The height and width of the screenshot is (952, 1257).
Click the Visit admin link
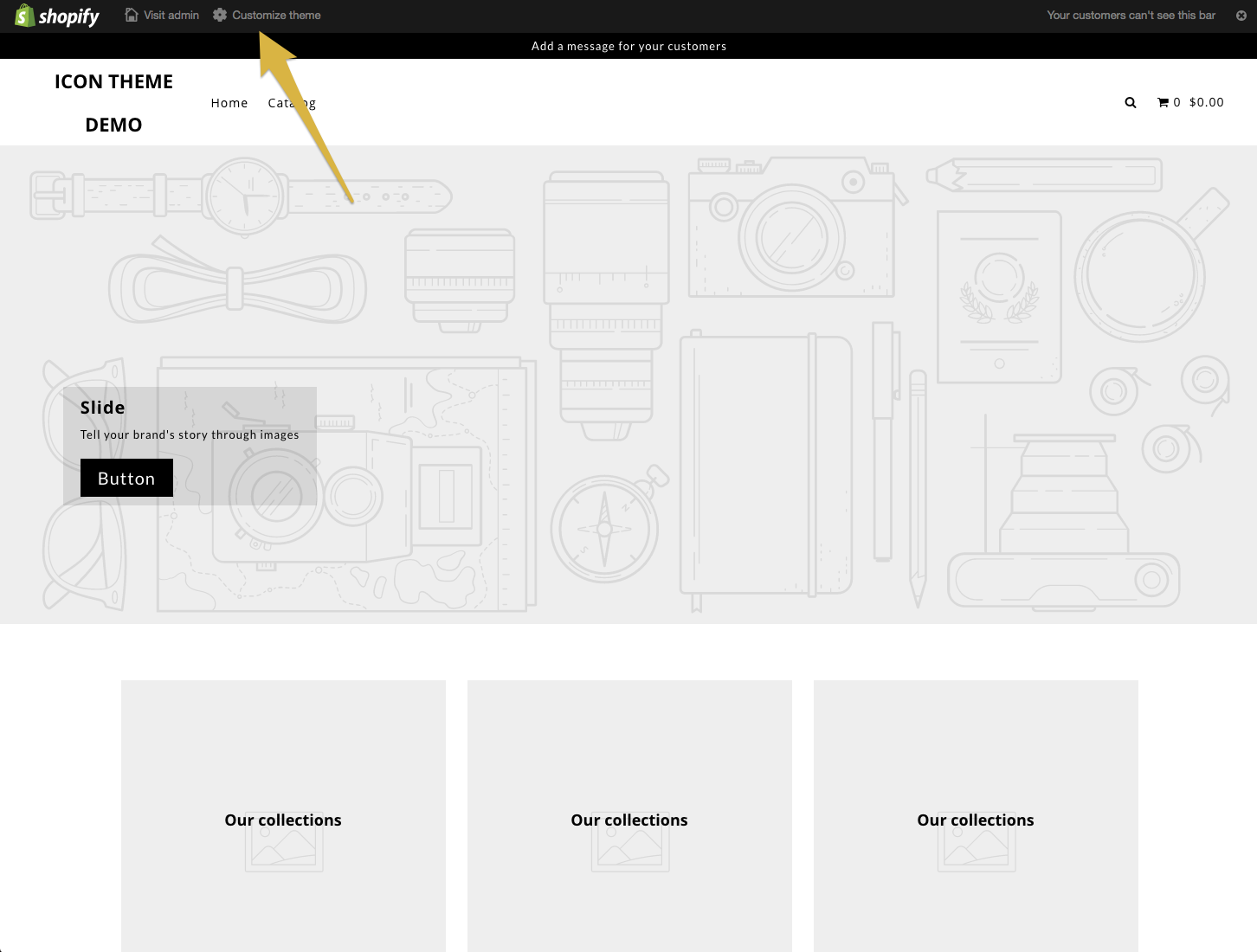point(171,15)
